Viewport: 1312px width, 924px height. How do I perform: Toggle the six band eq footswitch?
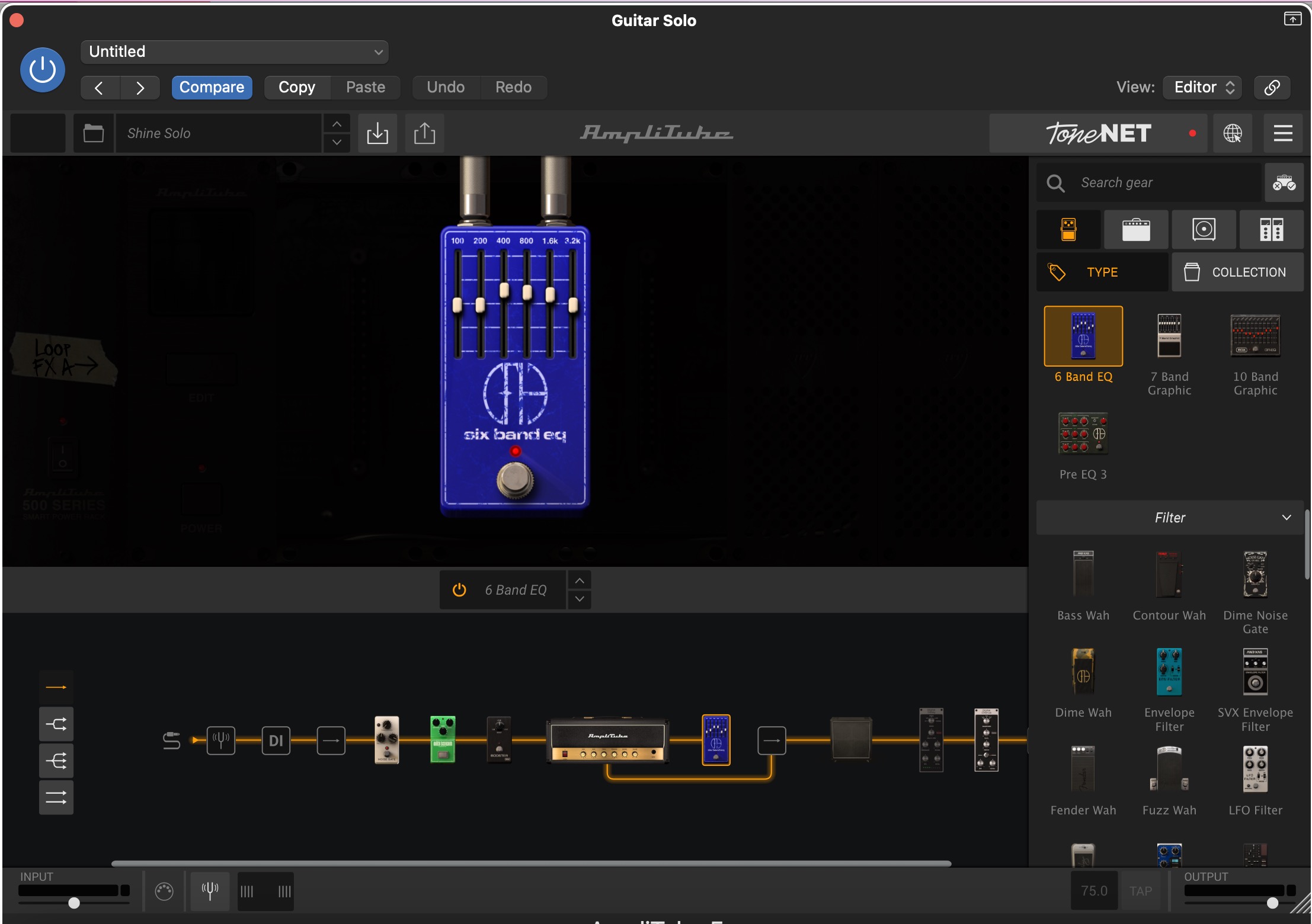click(x=515, y=480)
